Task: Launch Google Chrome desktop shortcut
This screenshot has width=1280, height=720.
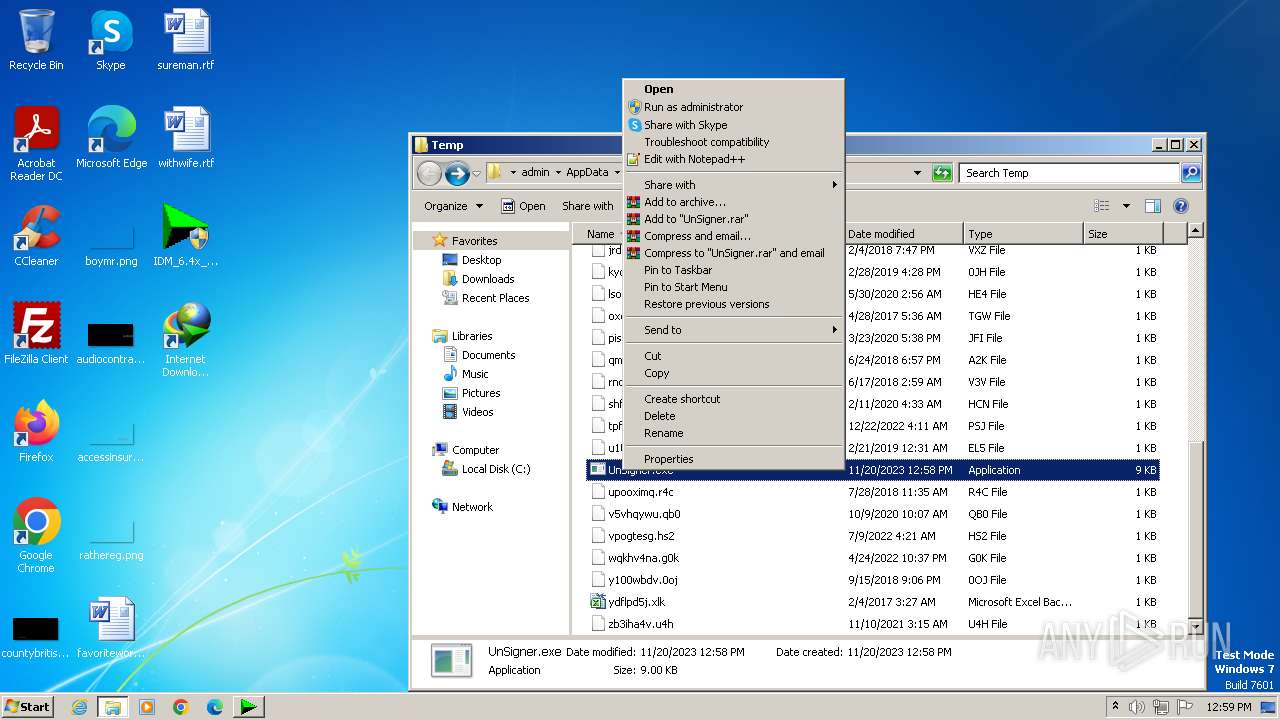Action: [x=36, y=536]
